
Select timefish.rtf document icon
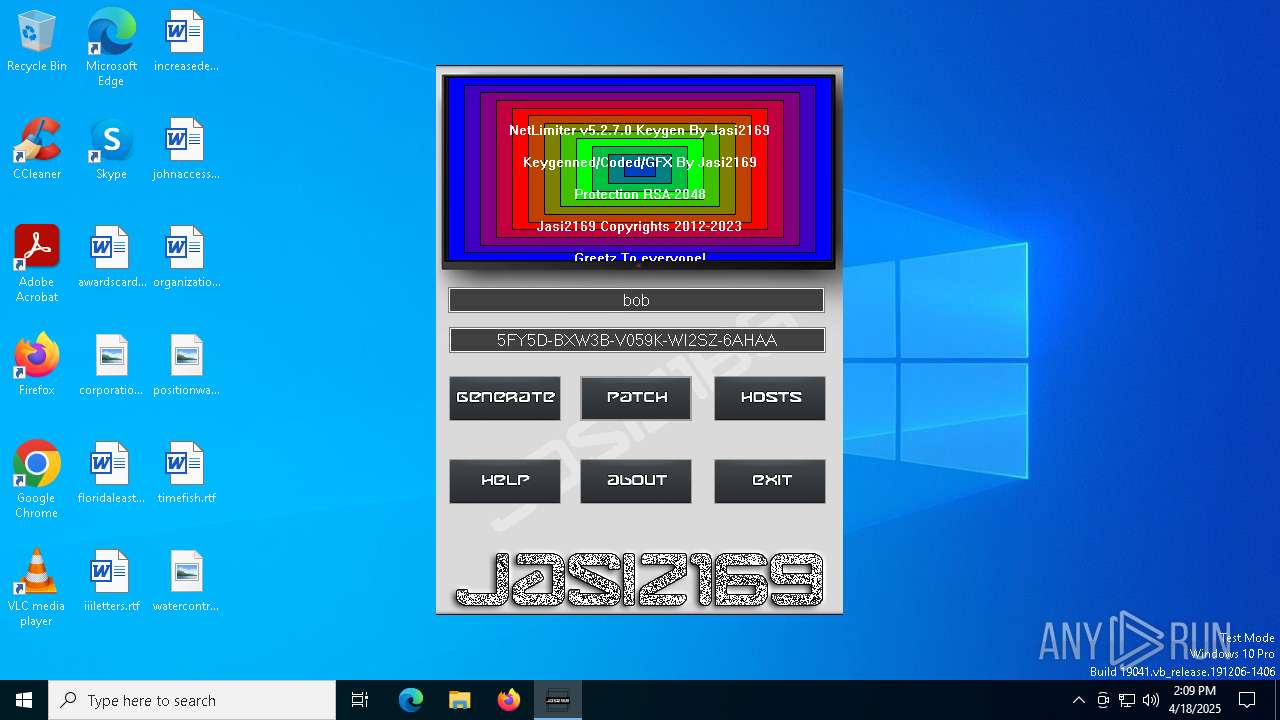(x=186, y=474)
